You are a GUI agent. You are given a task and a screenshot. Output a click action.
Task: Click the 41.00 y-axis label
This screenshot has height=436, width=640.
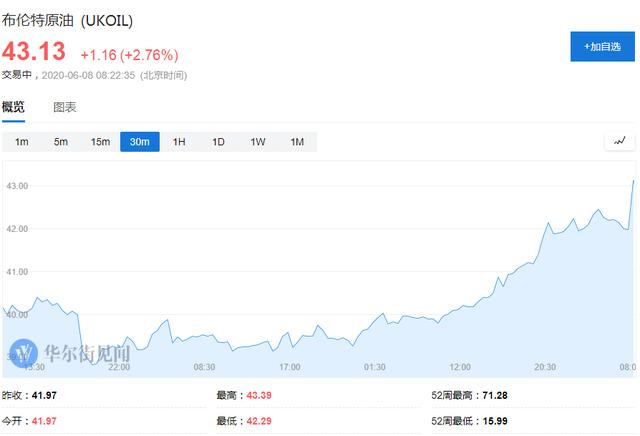pos(17,272)
